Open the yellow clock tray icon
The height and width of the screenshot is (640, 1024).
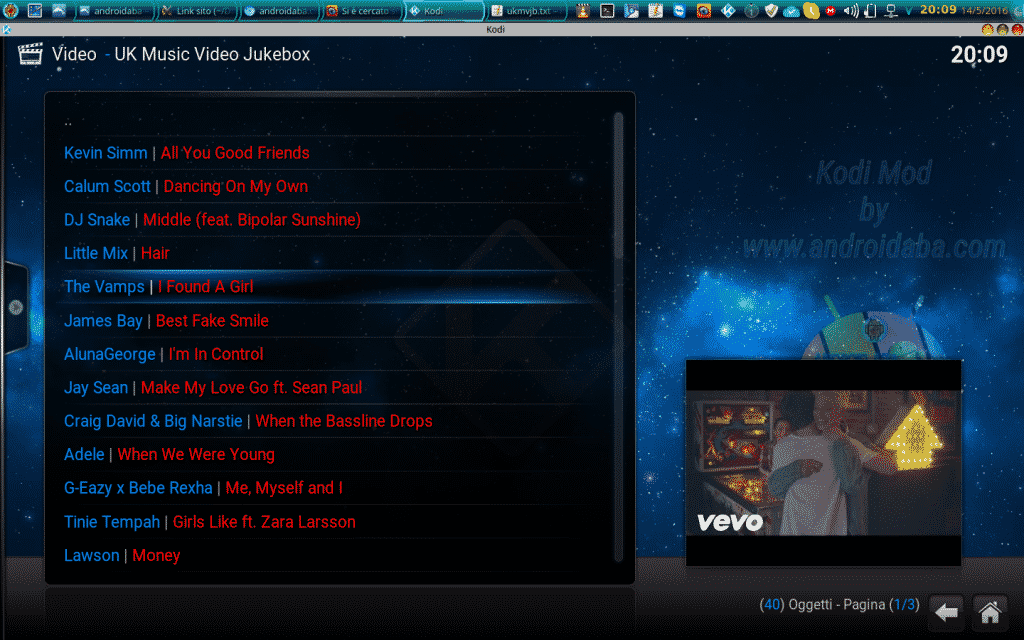tap(811, 10)
